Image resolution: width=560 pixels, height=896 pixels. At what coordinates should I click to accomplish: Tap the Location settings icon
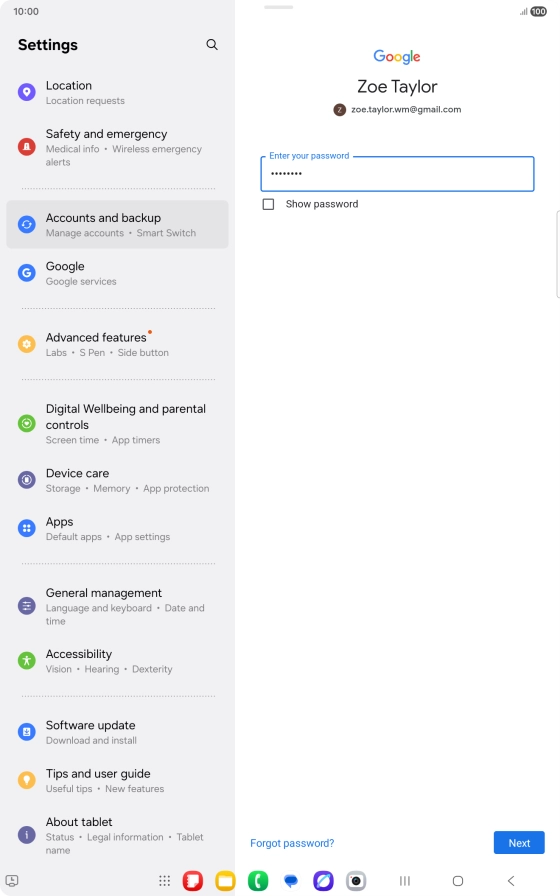coord(27,92)
